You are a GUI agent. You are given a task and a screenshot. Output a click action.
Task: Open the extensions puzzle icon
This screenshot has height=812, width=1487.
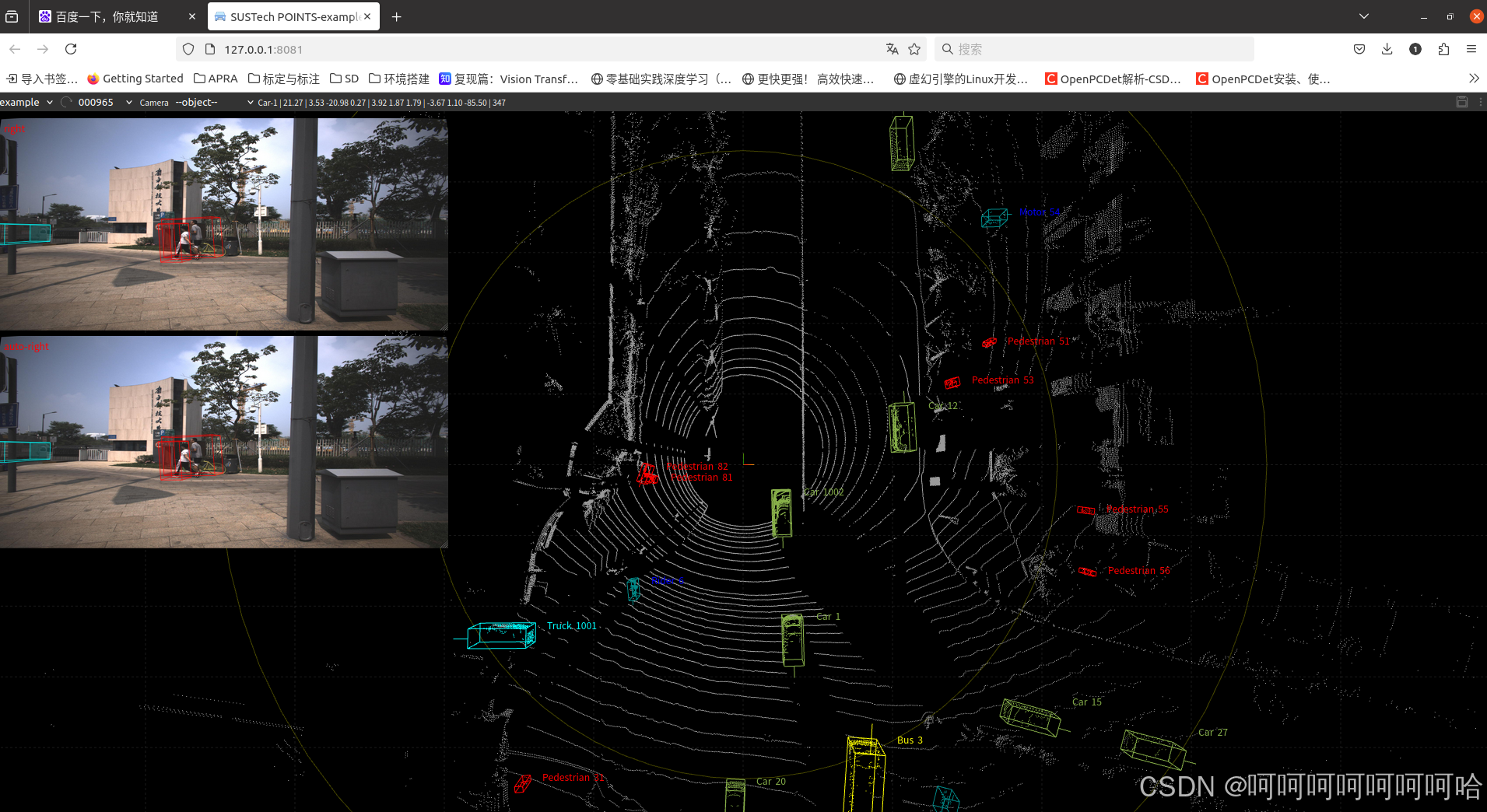tap(1443, 49)
